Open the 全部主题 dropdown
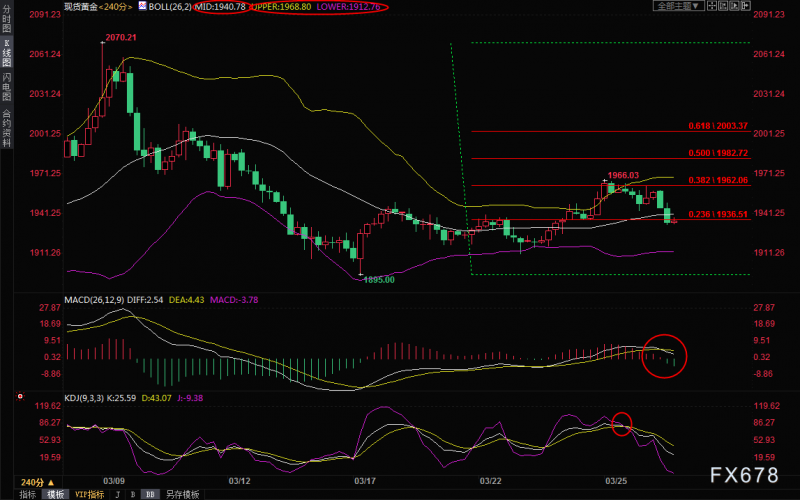This screenshot has height=500, width=800. 678,6
